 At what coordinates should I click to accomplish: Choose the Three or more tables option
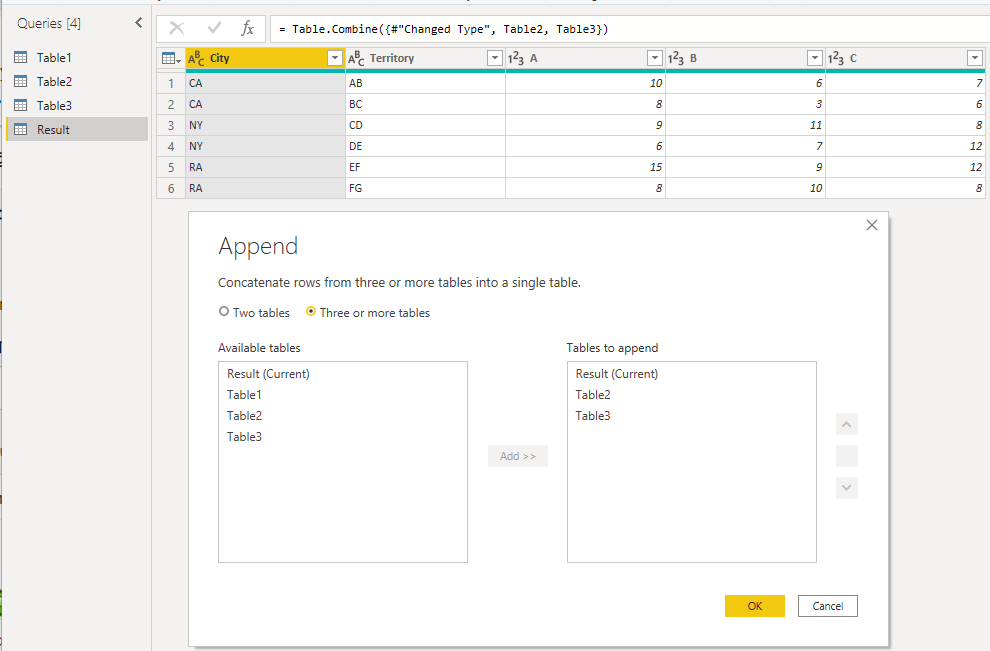tap(367, 313)
